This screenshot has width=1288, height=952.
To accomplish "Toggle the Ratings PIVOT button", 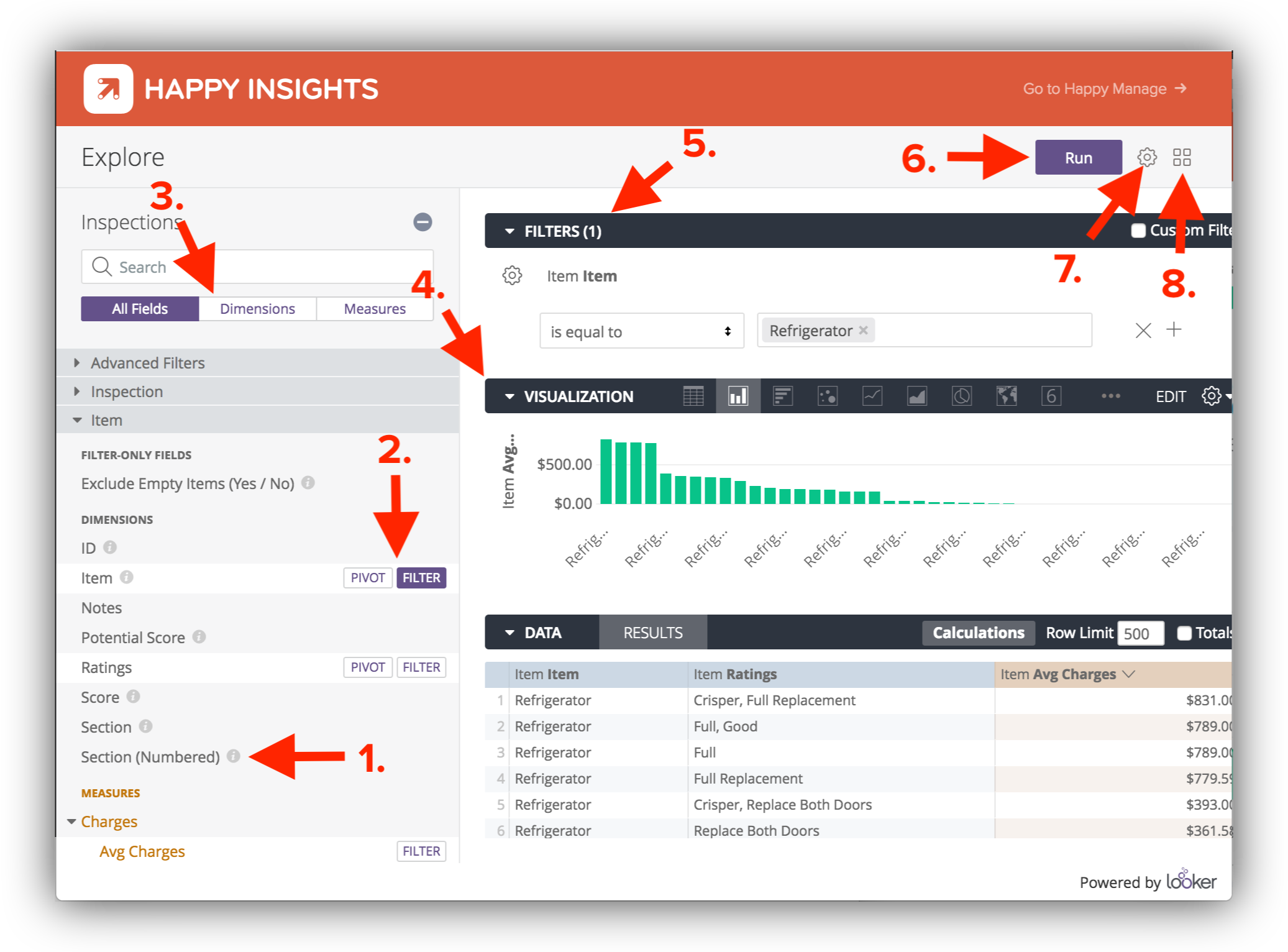I will click(368, 667).
